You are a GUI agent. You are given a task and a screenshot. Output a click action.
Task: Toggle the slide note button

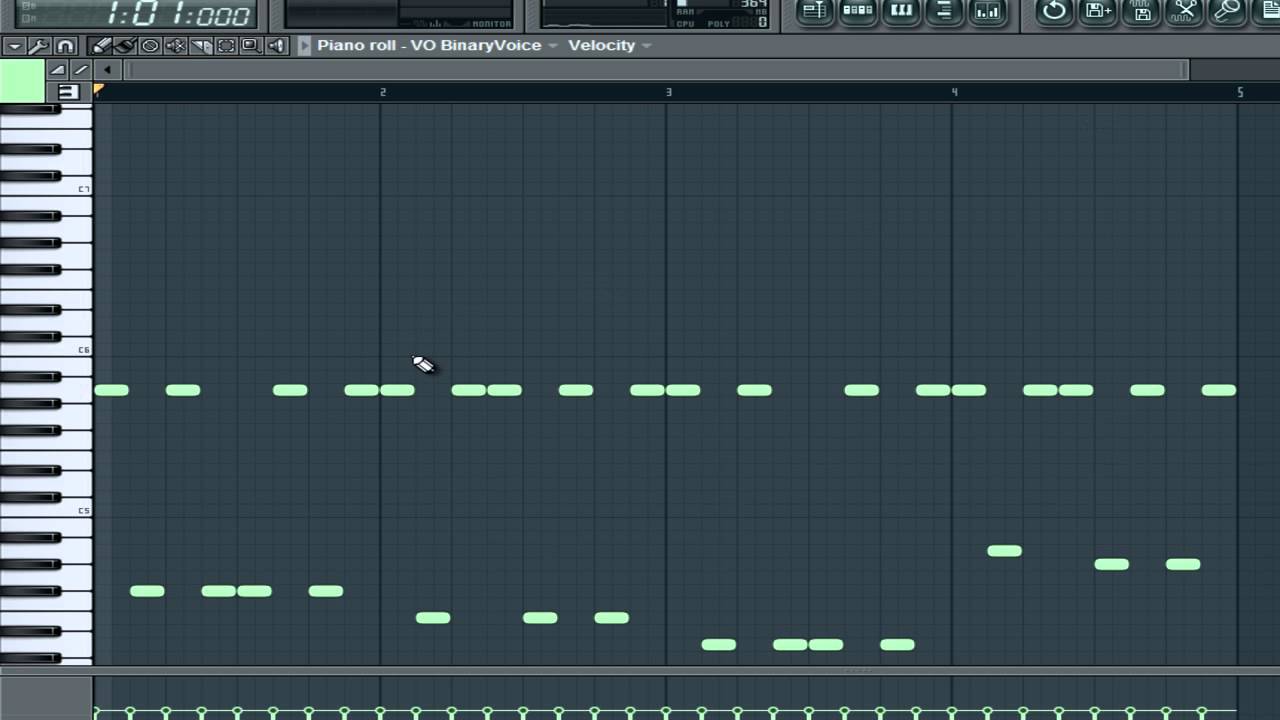pyautogui.click(x=81, y=70)
